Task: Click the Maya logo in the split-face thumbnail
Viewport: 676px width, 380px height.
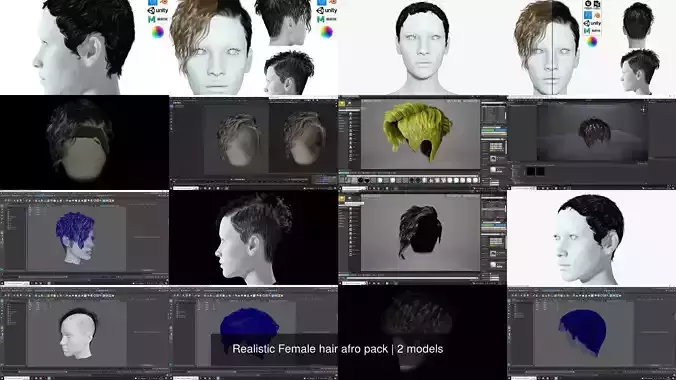Action: [x=592, y=31]
